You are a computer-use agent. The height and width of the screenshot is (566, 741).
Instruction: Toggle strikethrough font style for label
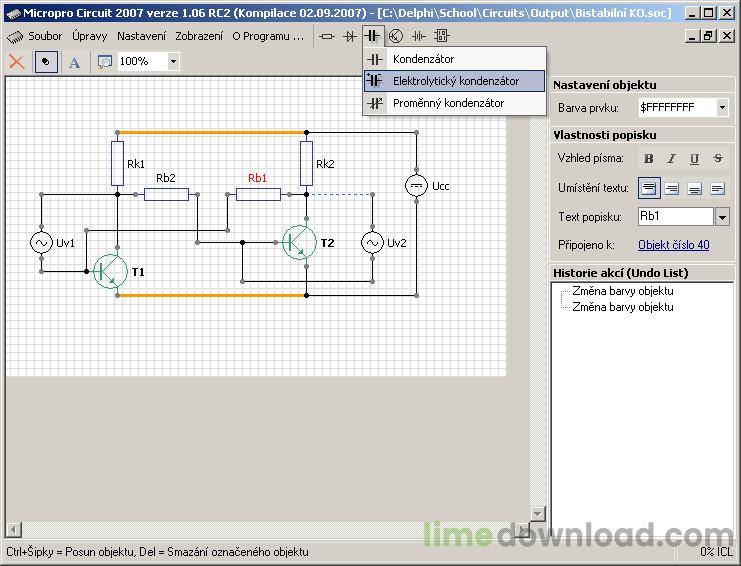[717, 158]
